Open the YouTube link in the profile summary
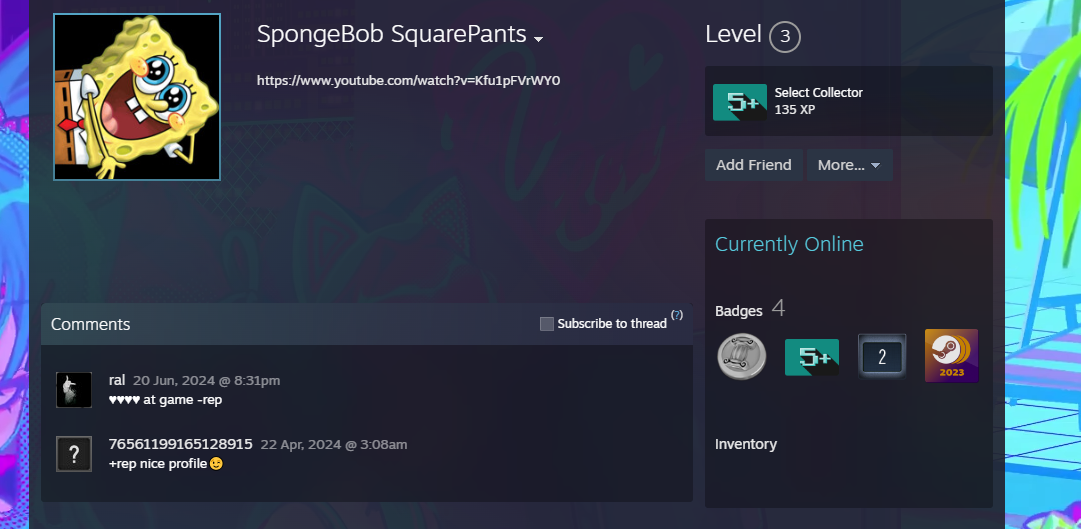 tap(408, 81)
